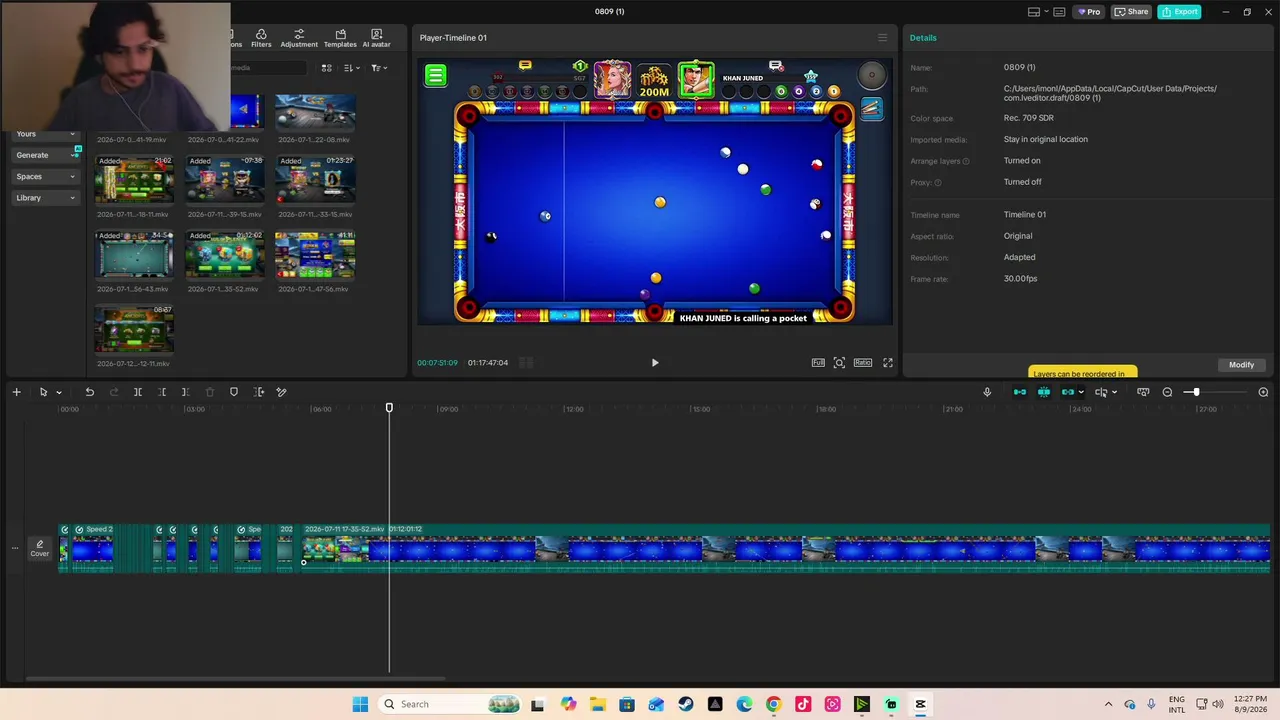Image resolution: width=1280 pixels, height=720 pixels.
Task: Expand the Spaces section
Action: click(x=45, y=177)
